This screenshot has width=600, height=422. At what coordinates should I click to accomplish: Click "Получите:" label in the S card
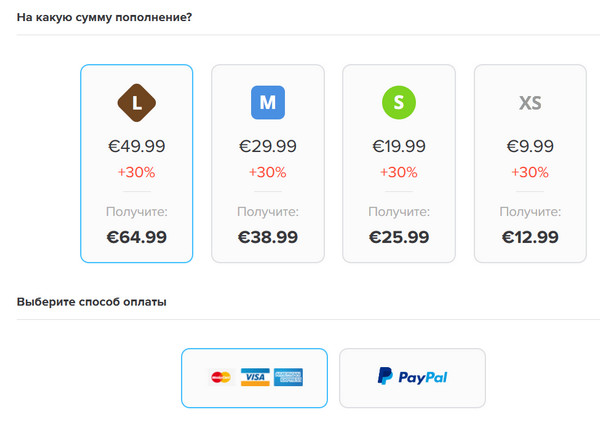(399, 212)
